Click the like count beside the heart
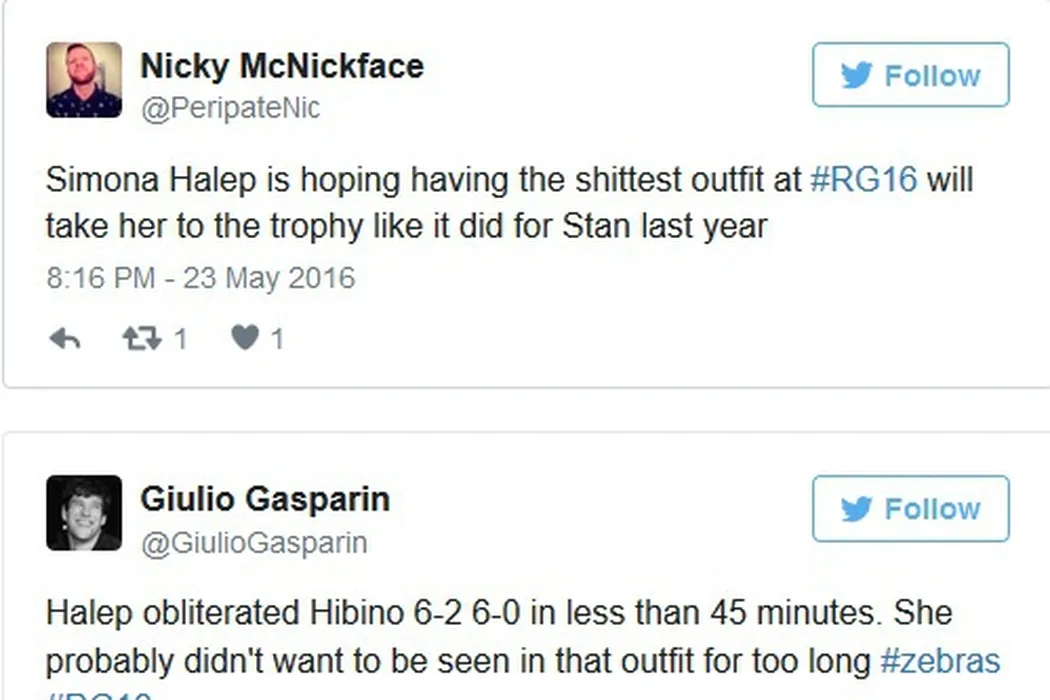This screenshot has width=1050, height=700. [277, 340]
